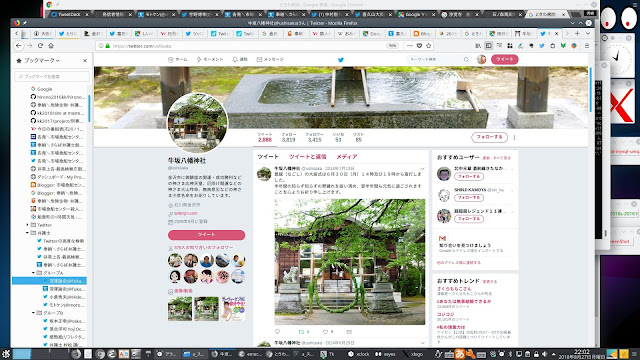Collapse the 弁護士 bookmark folder
This screenshot has height=360, width=640.
(27, 233)
